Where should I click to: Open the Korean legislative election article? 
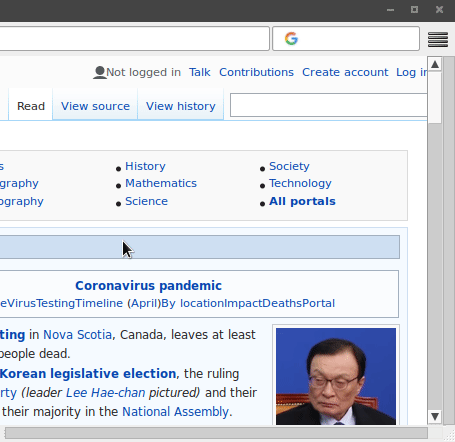[x=88, y=374]
